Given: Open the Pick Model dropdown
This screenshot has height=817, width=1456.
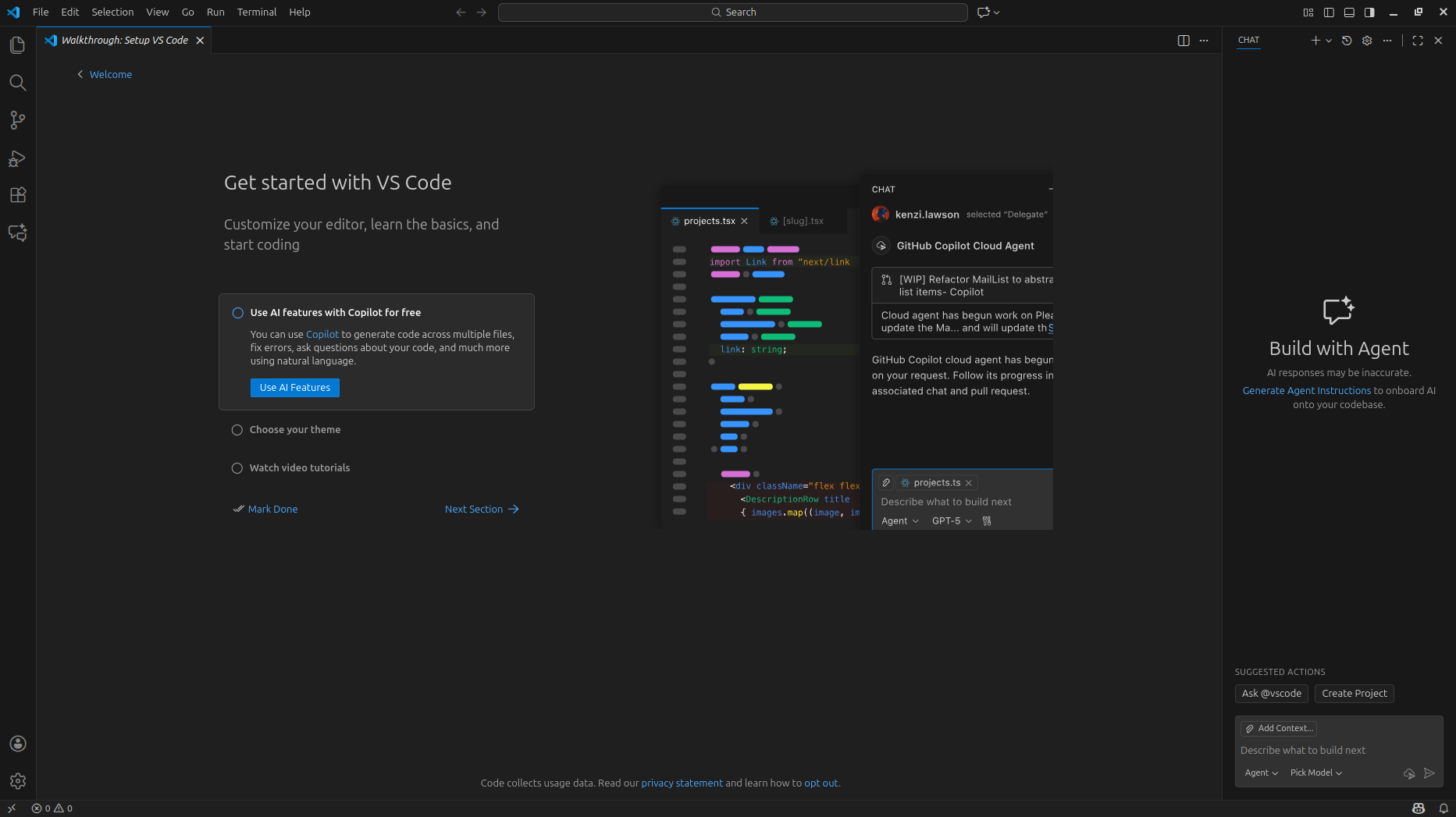Looking at the screenshot, I should pyautogui.click(x=1315, y=773).
